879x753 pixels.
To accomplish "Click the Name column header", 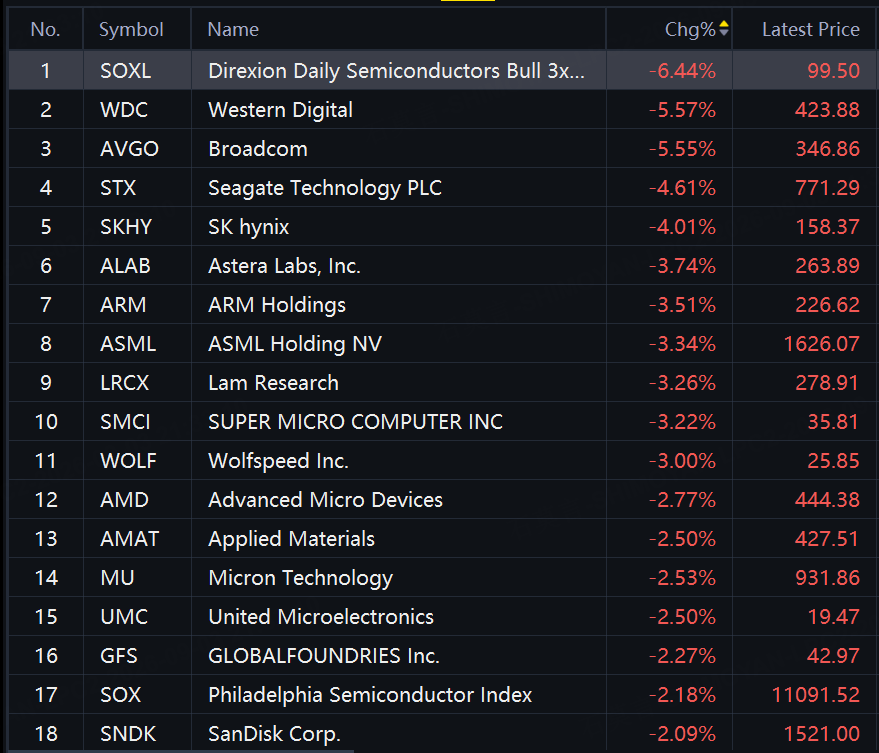I will (x=233, y=29).
